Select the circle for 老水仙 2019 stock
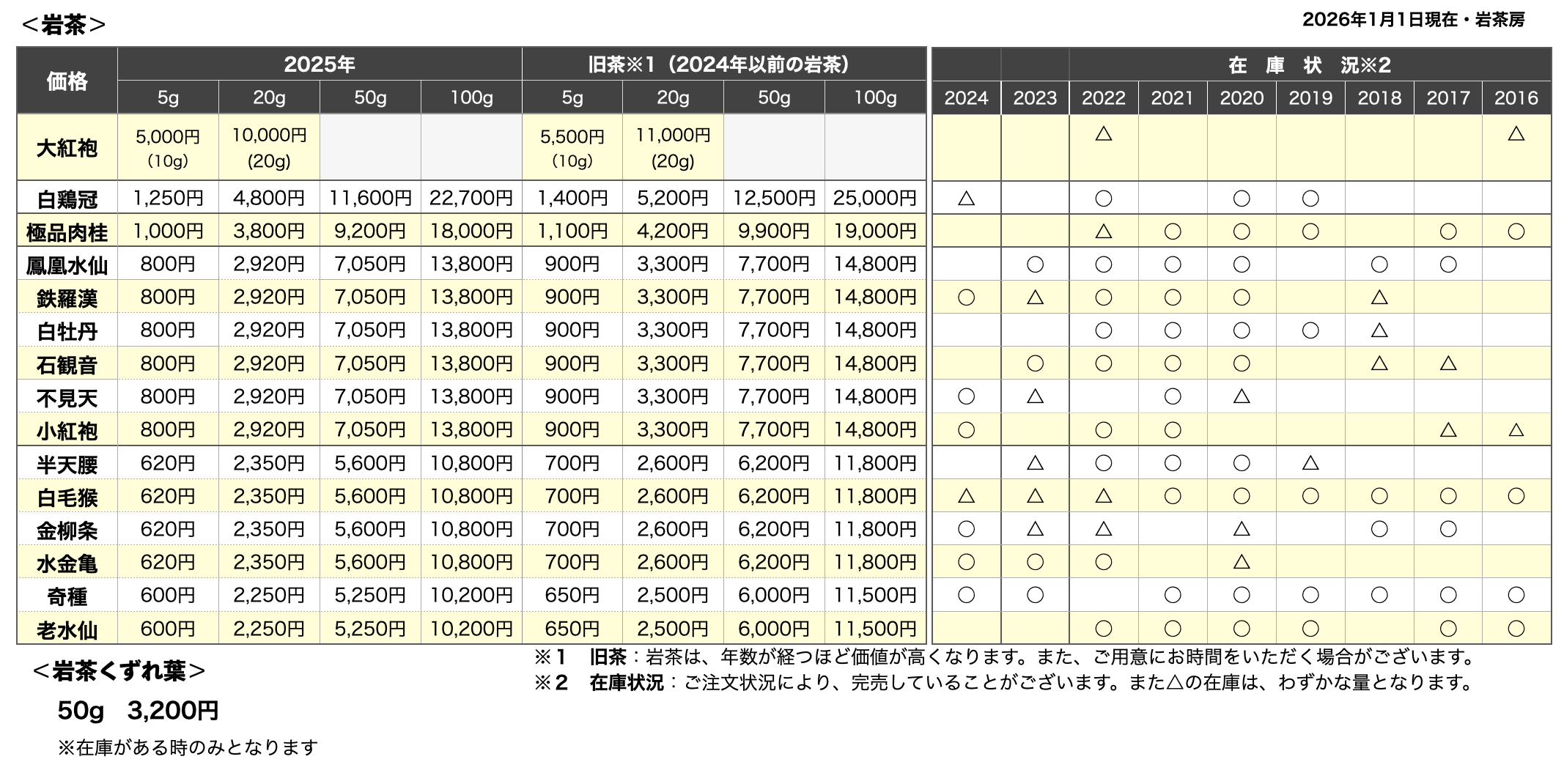Viewport: 1564px width, 784px height. coord(1310,629)
